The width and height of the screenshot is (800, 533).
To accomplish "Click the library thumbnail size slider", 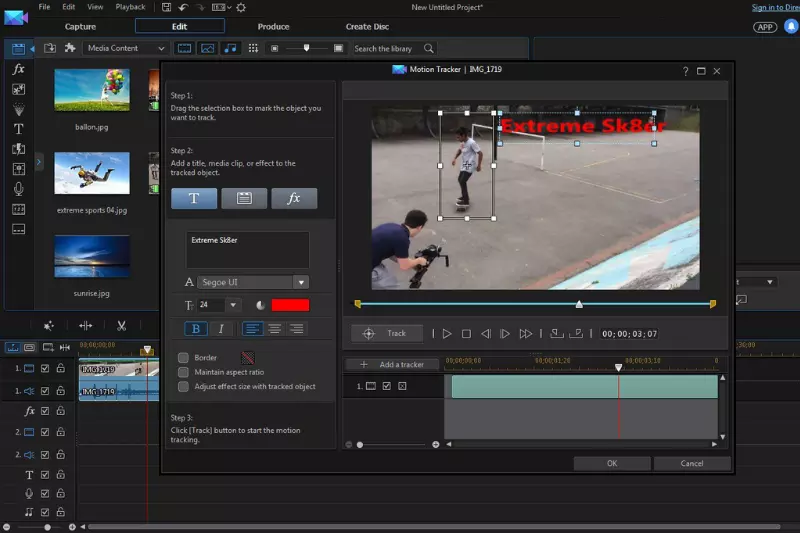I will (307, 48).
